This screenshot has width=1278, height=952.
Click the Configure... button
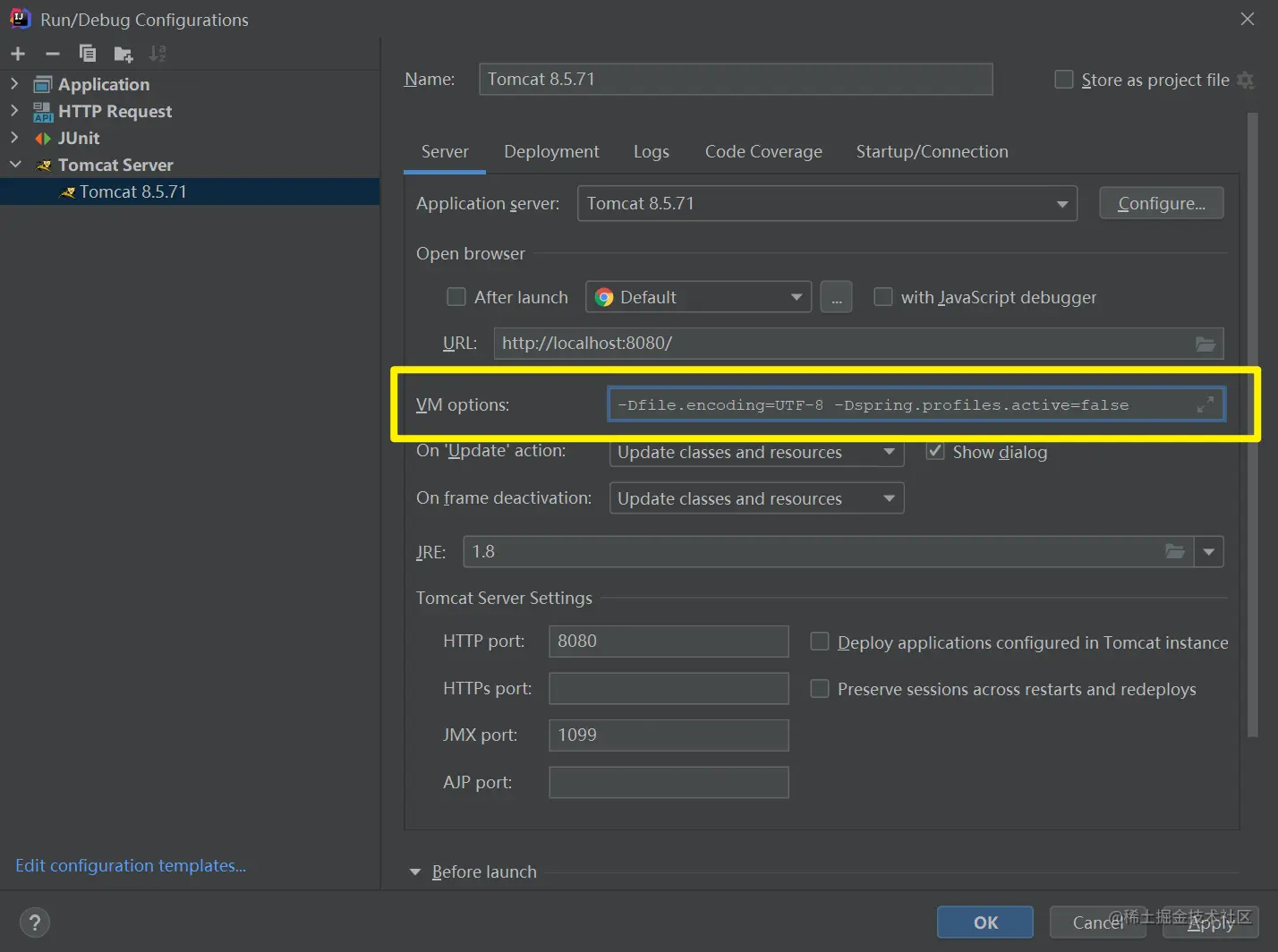1161,203
